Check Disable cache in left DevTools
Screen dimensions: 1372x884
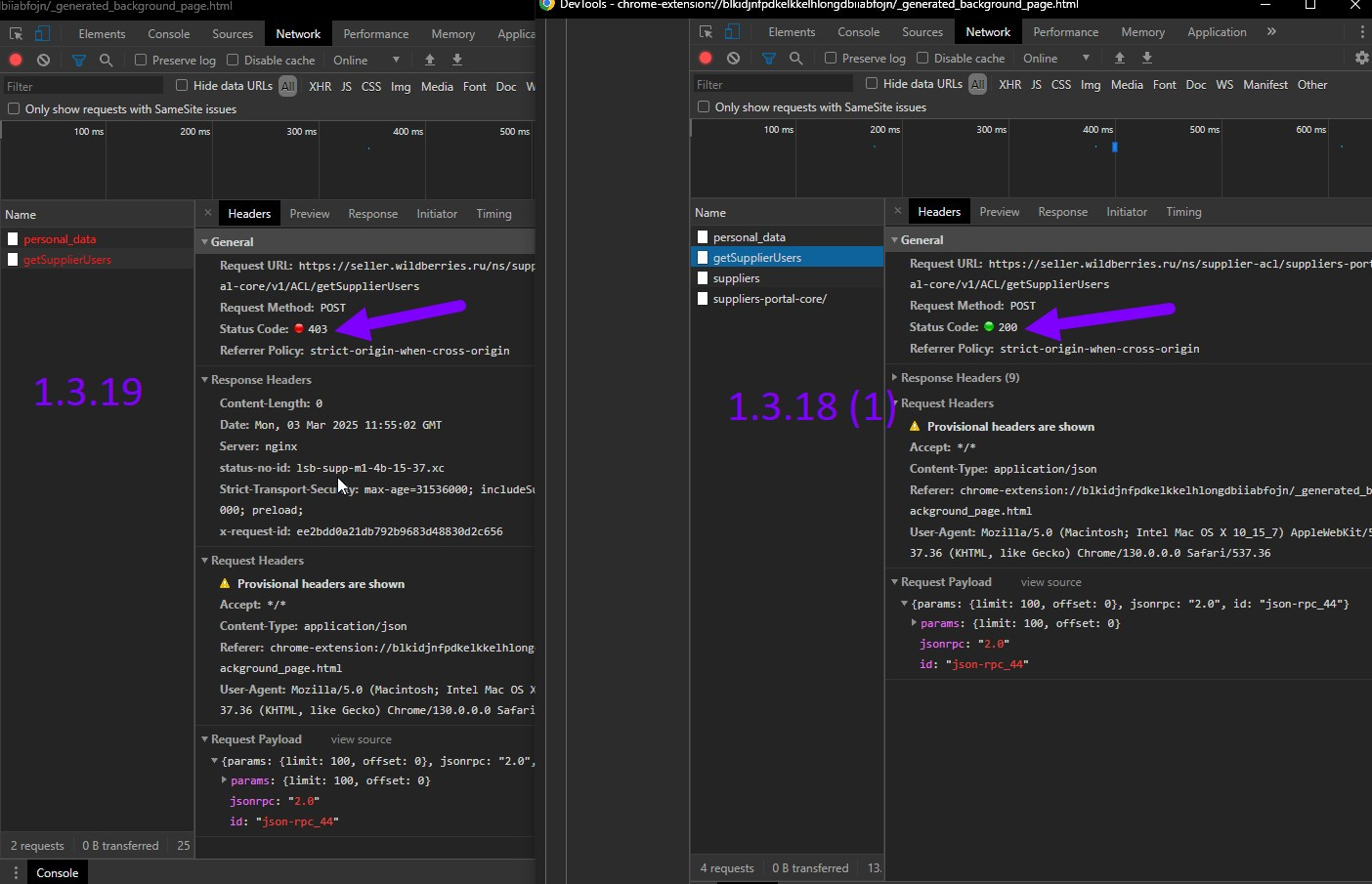pyautogui.click(x=234, y=61)
